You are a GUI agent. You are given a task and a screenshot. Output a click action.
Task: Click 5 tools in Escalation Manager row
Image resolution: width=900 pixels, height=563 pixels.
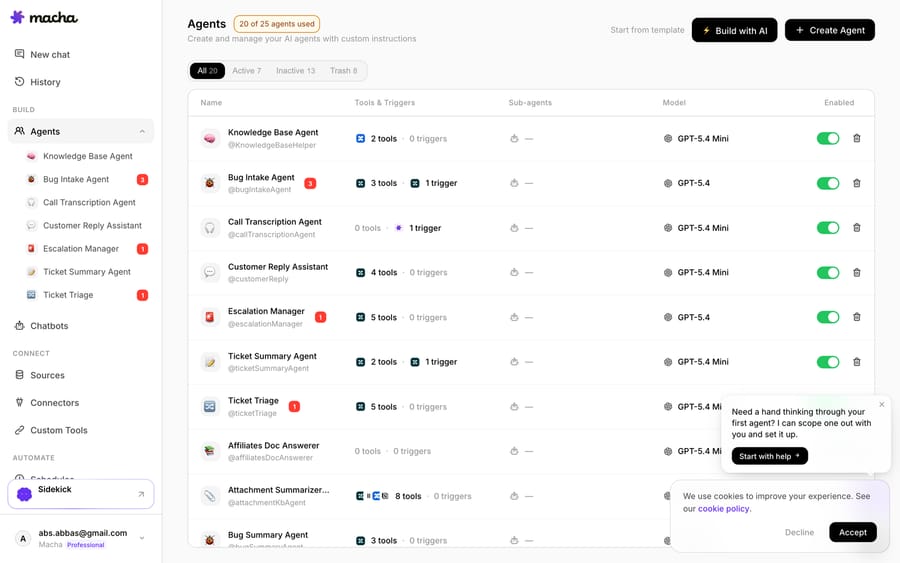383,317
